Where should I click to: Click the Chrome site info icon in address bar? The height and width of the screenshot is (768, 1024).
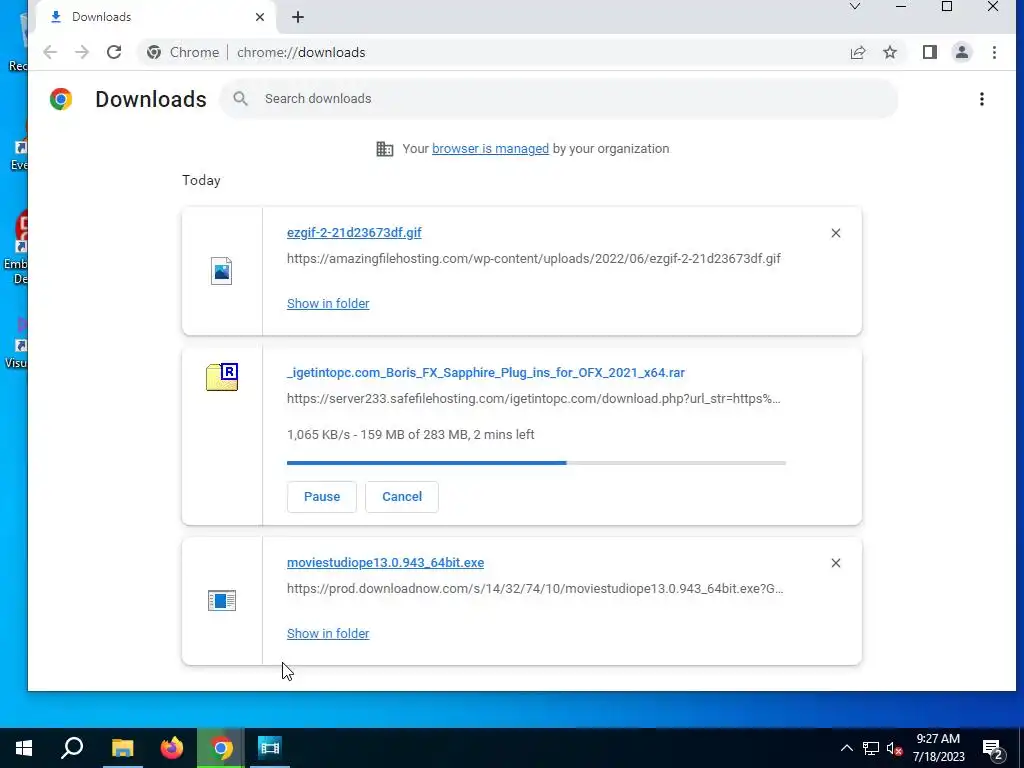tap(154, 52)
